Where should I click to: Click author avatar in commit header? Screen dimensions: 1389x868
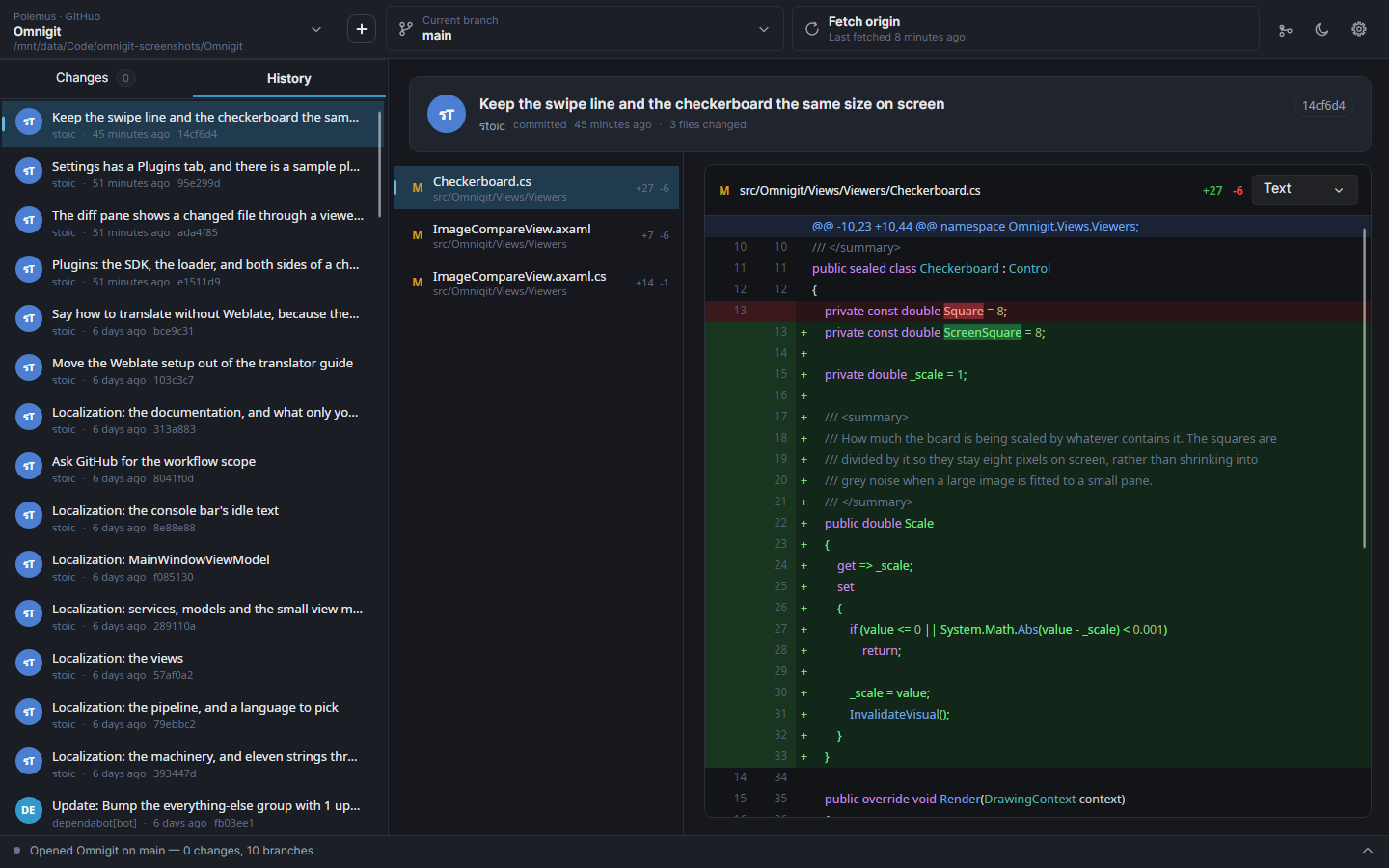(447, 114)
